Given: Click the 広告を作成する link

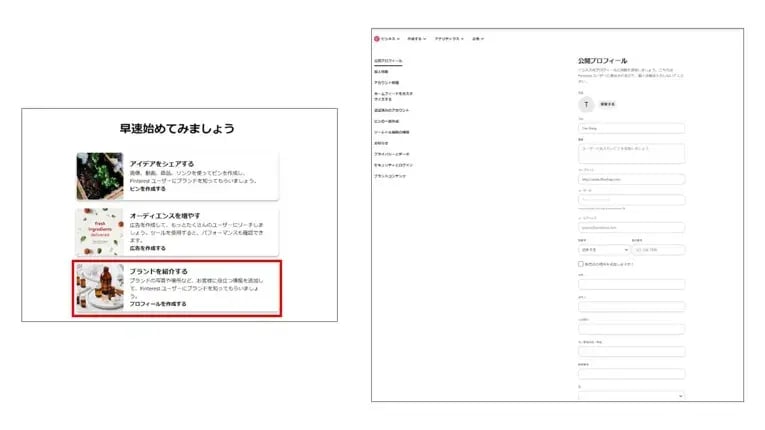Looking at the screenshot, I should coord(148,247).
